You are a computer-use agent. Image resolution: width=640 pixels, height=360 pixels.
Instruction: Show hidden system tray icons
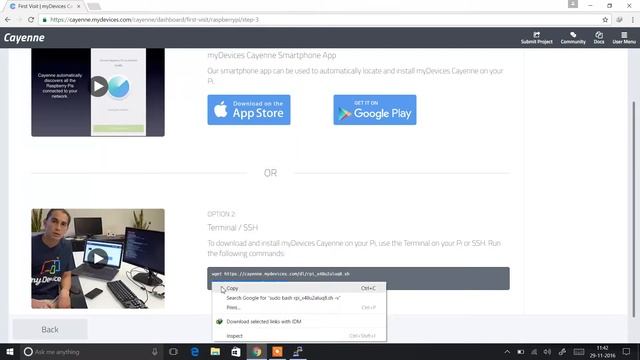pos(507,351)
